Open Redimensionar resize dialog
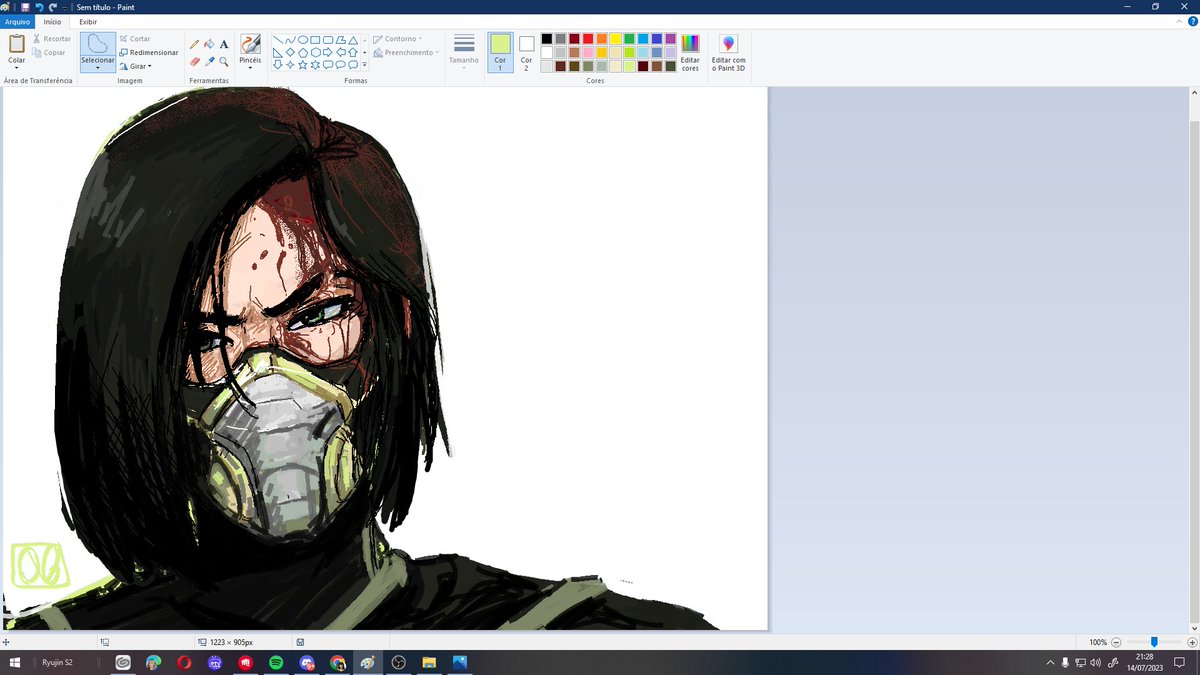This screenshot has height=675, width=1200. 148,52
